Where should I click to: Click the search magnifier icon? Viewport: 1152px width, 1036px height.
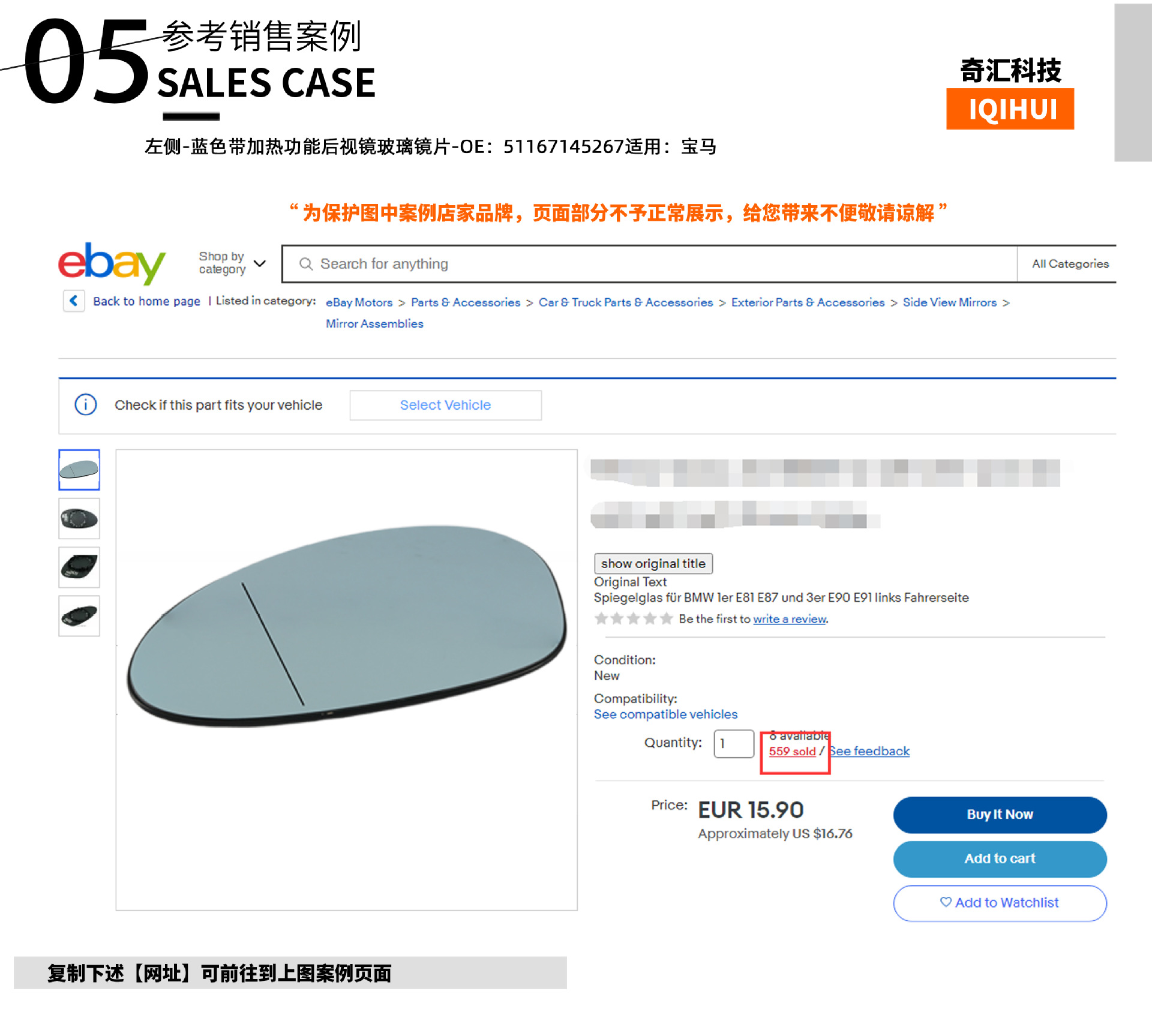tap(305, 264)
